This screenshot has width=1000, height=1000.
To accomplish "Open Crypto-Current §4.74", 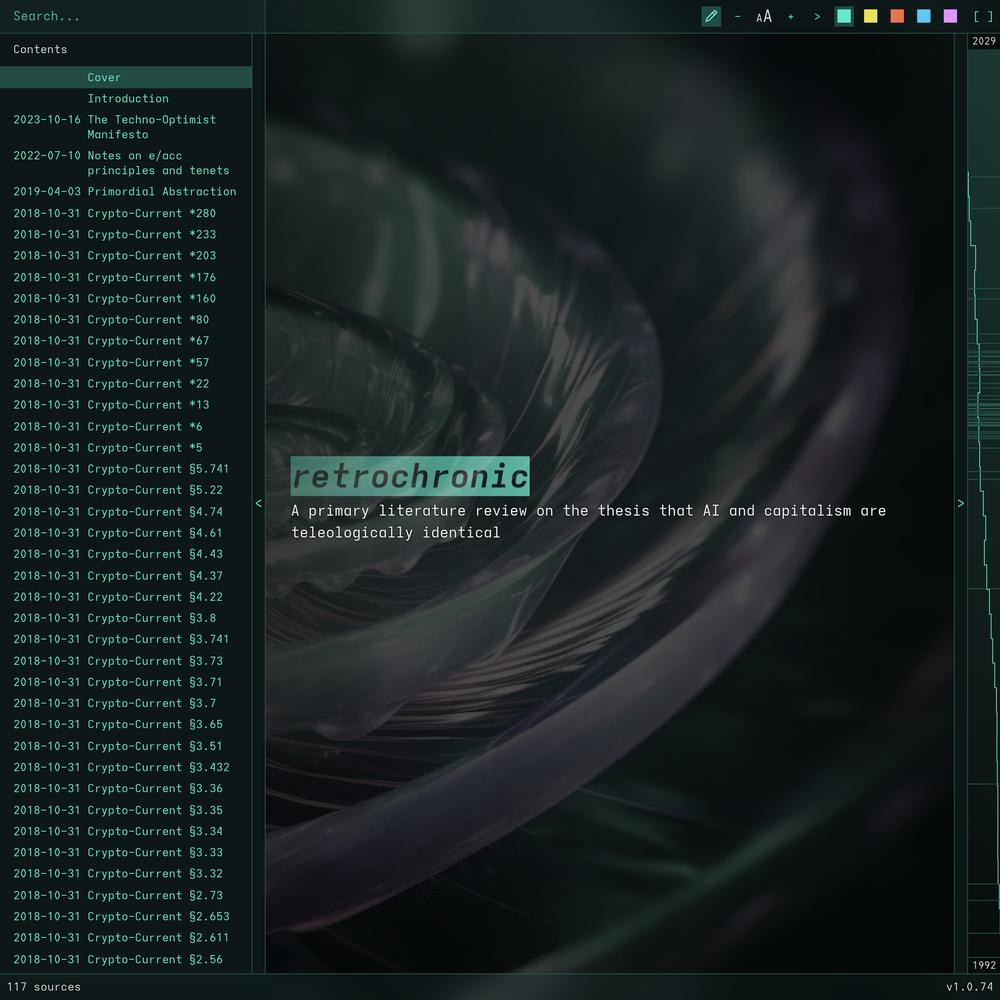I will coord(126,511).
